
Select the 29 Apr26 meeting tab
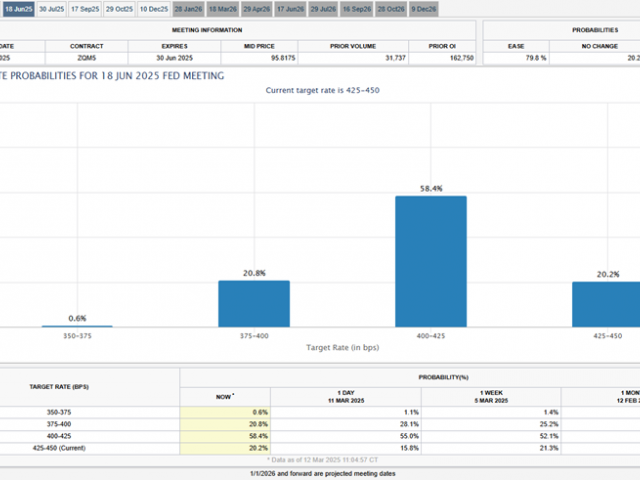click(x=256, y=9)
